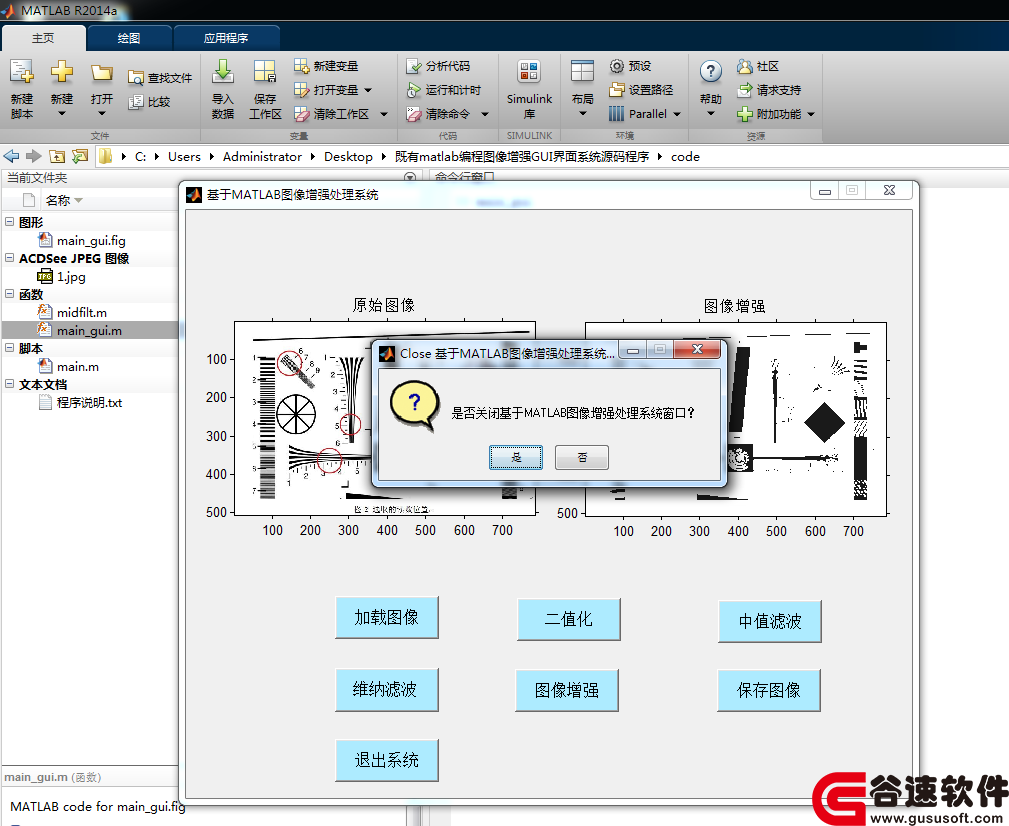1009x826 pixels.
Task: Click the 帮助 question mark icon
Action: (710, 71)
